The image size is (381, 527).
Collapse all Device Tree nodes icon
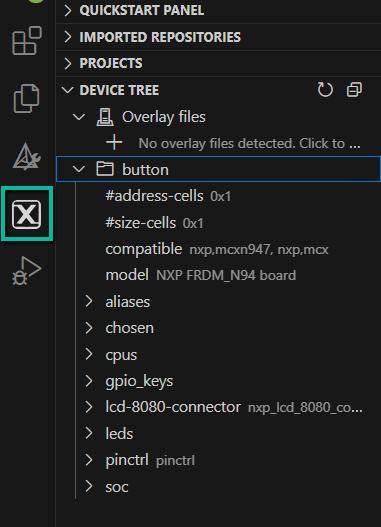354,90
